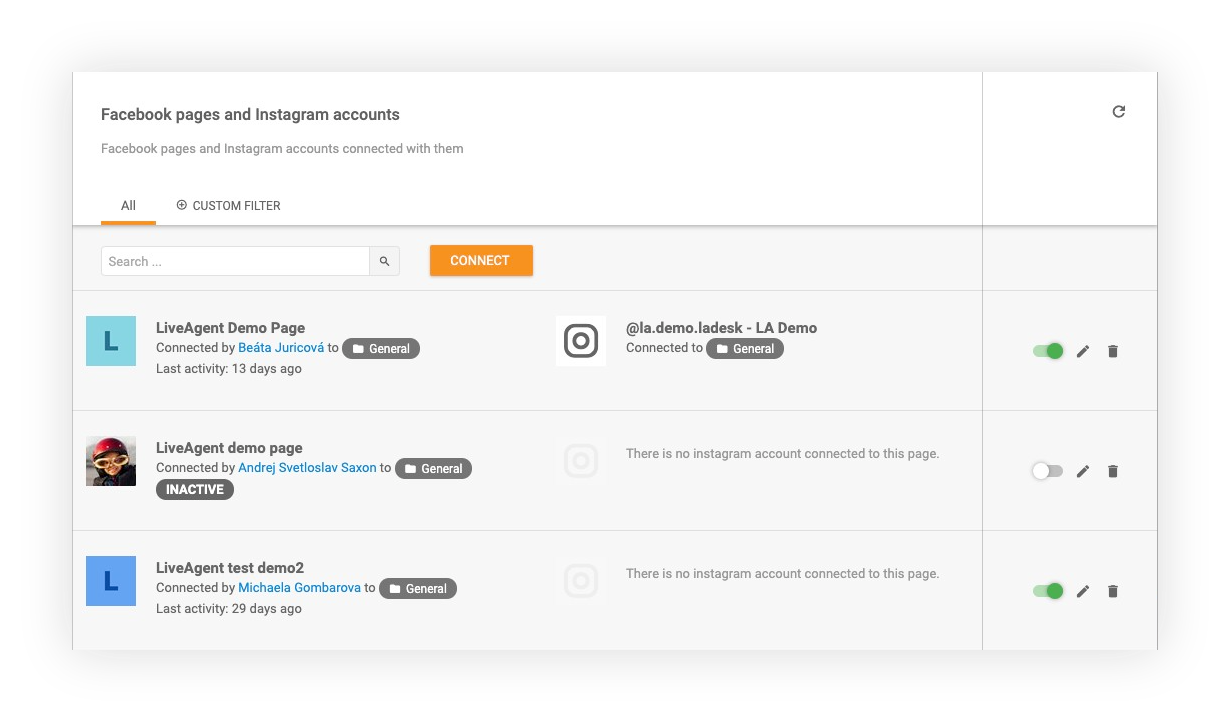This screenshot has height=722, width=1230.
Task: Disable the LiveAgent Demo Page toggle
Action: [1048, 351]
